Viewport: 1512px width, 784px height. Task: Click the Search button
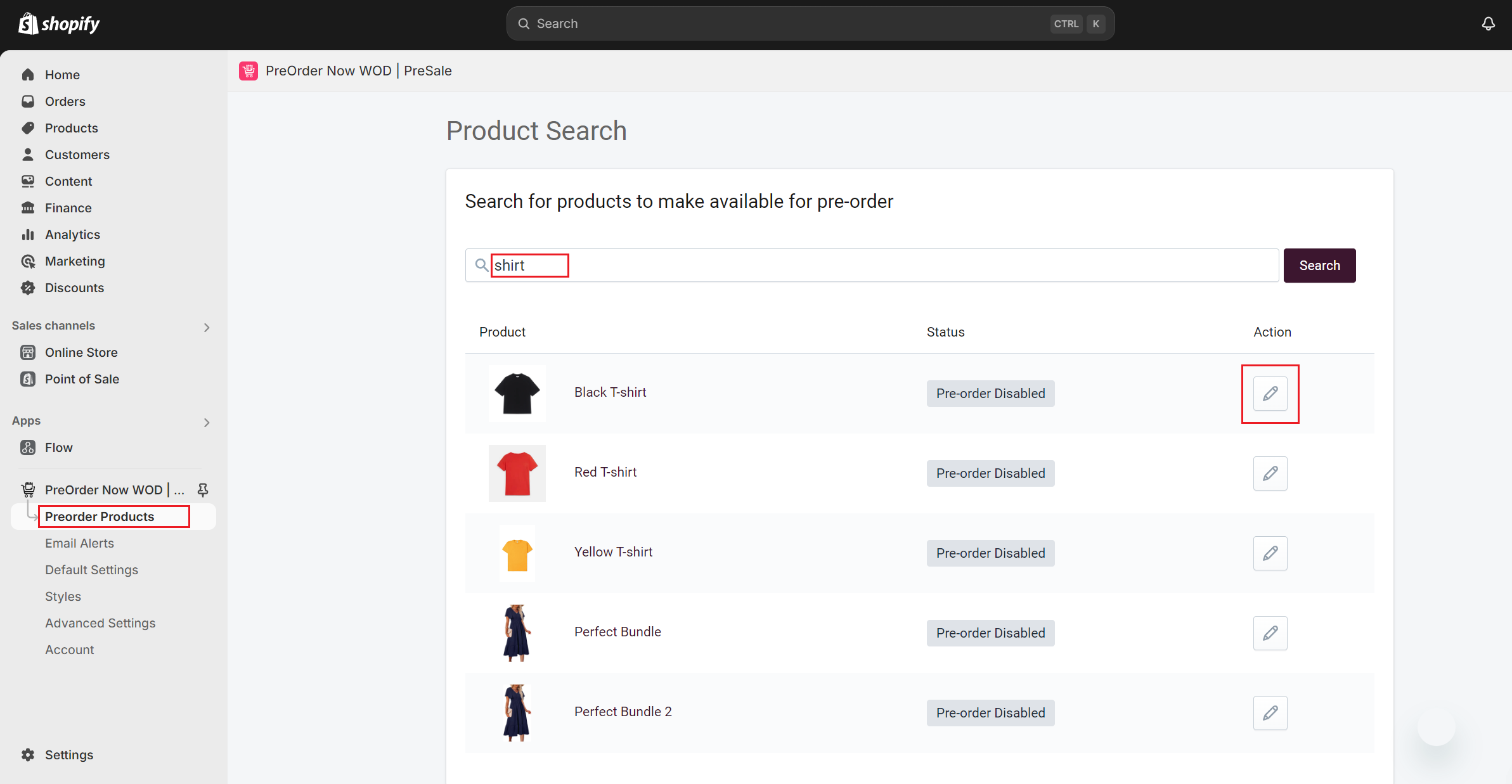coord(1319,266)
